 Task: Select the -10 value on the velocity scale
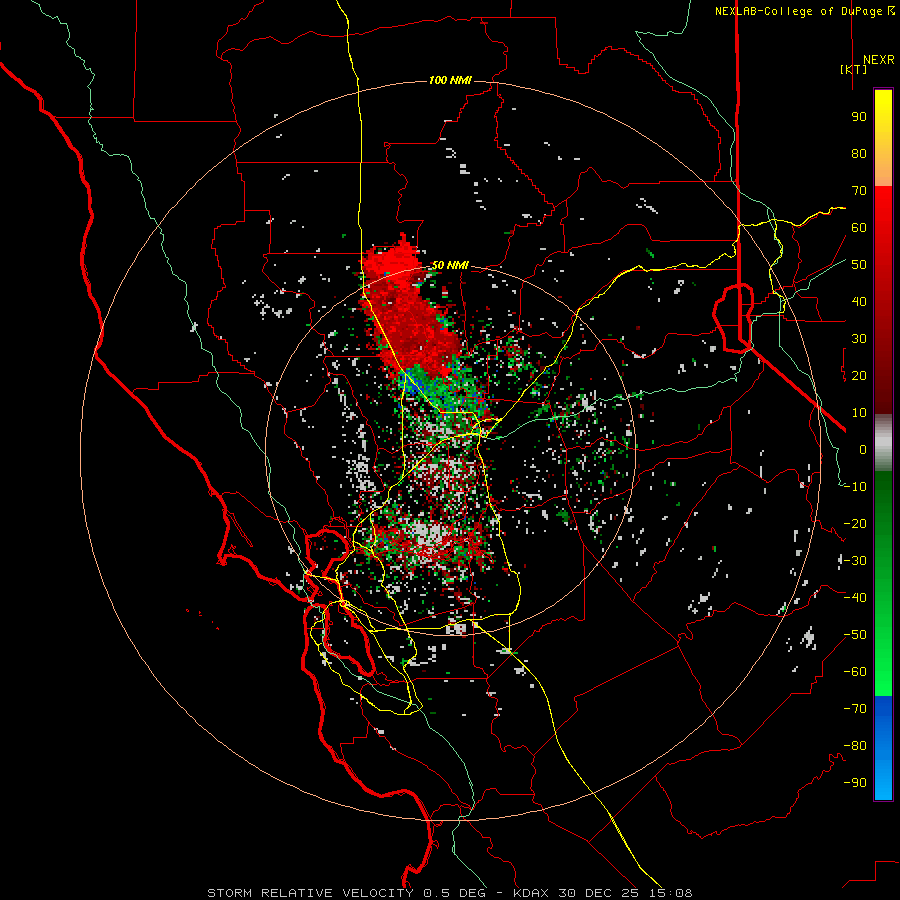tap(855, 487)
